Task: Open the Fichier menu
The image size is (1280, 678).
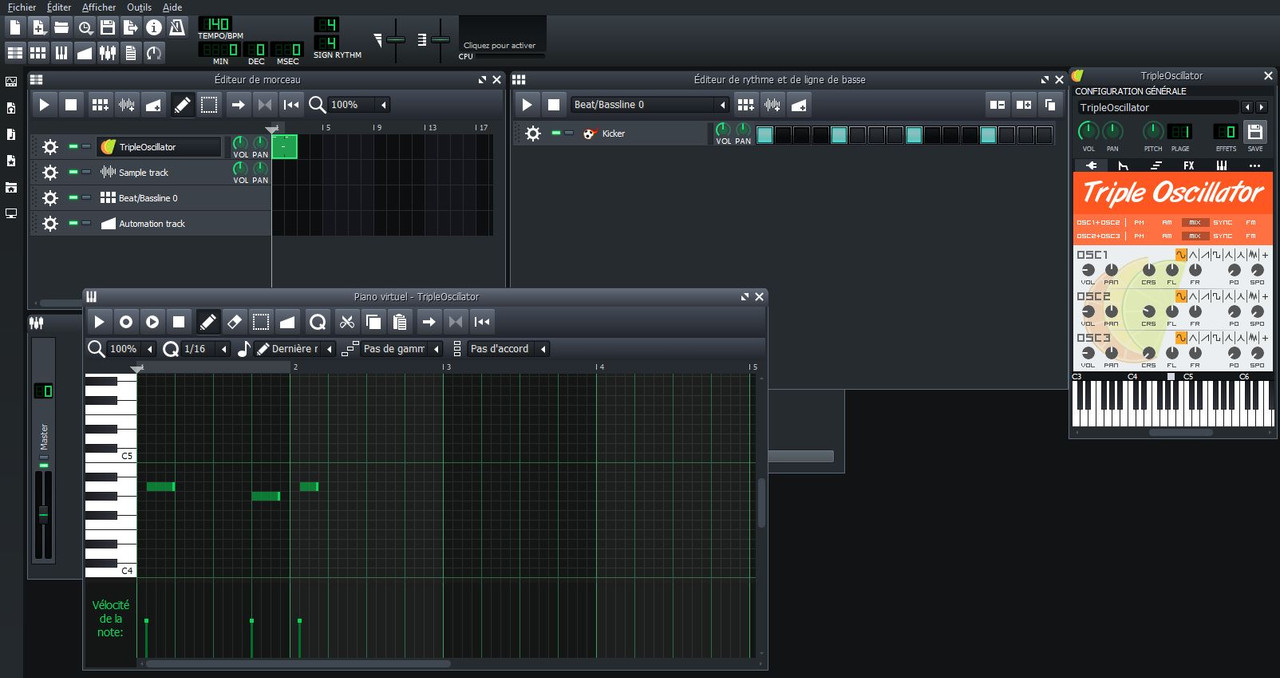Action: click(x=21, y=7)
